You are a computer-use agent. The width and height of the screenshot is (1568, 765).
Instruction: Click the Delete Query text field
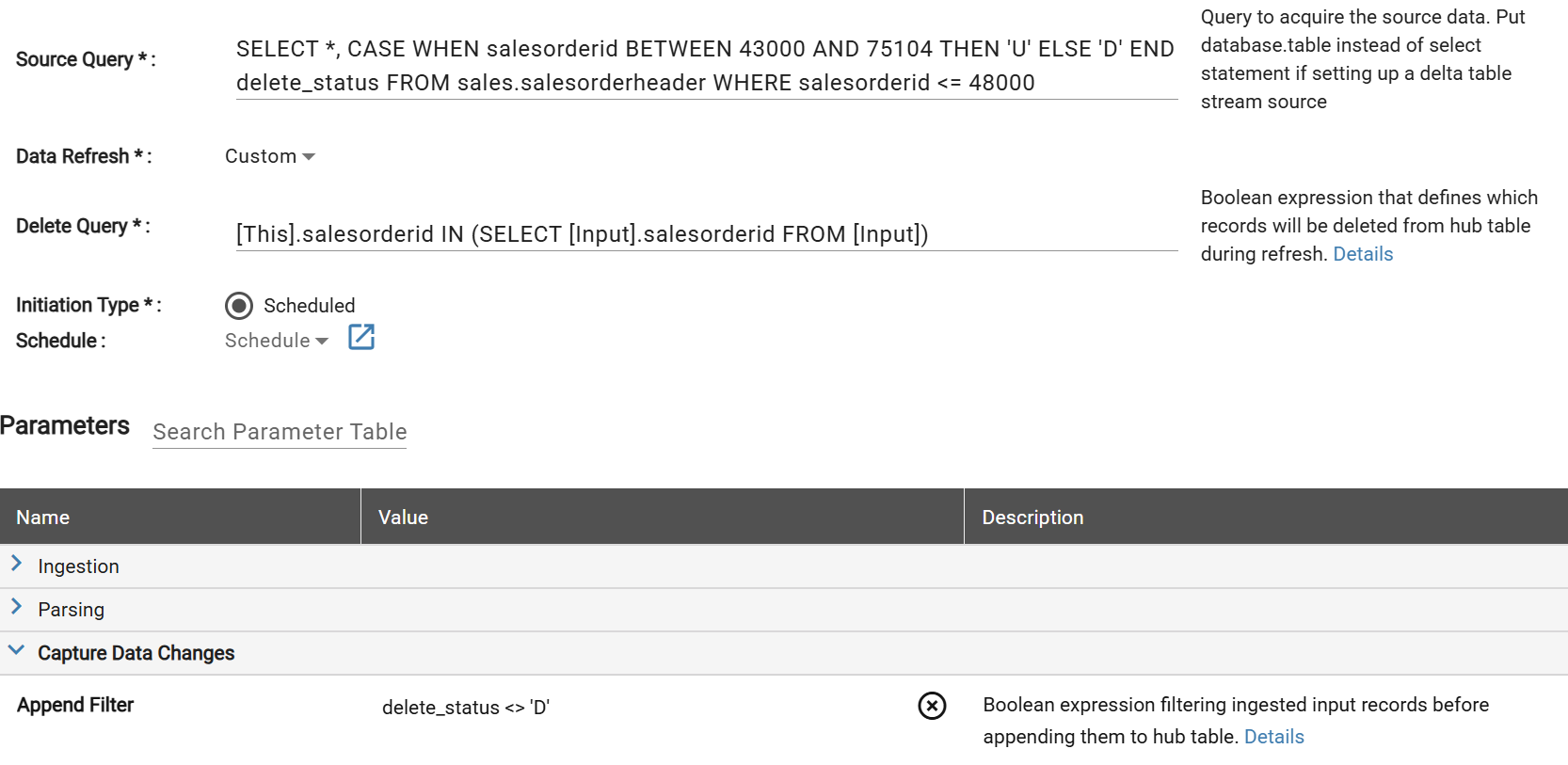(x=706, y=234)
